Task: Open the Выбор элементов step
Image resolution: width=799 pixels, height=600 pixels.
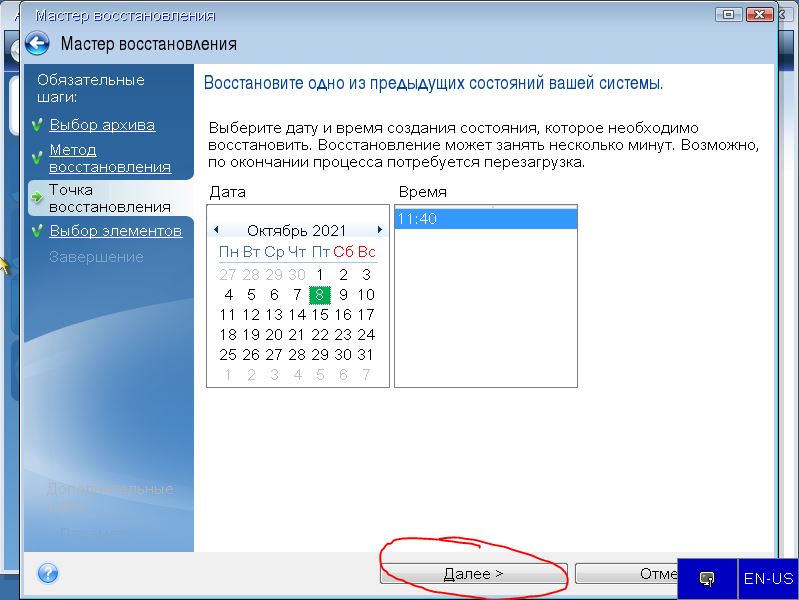Action: (115, 231)
